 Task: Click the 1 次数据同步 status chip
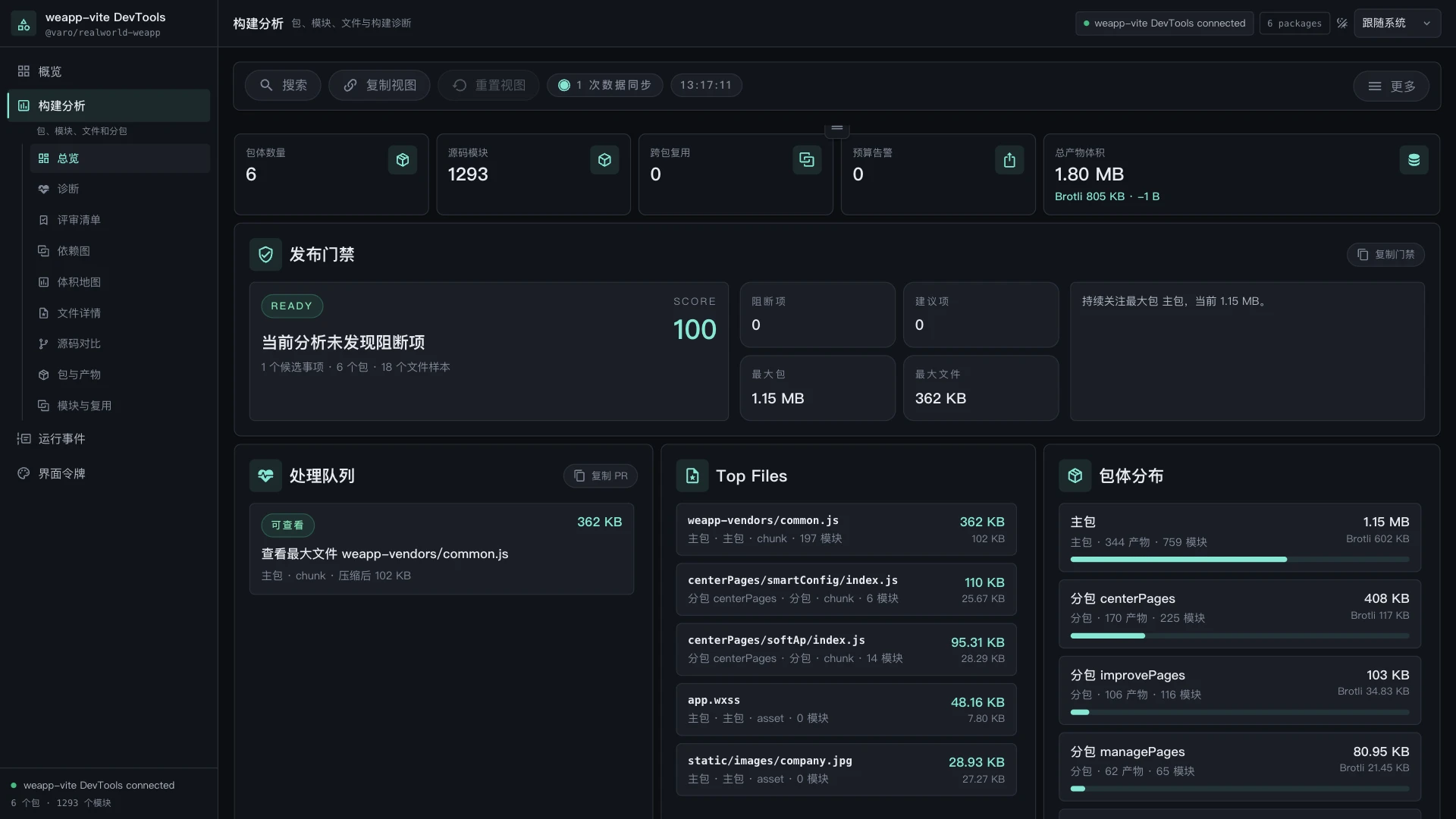coord(604,85)
